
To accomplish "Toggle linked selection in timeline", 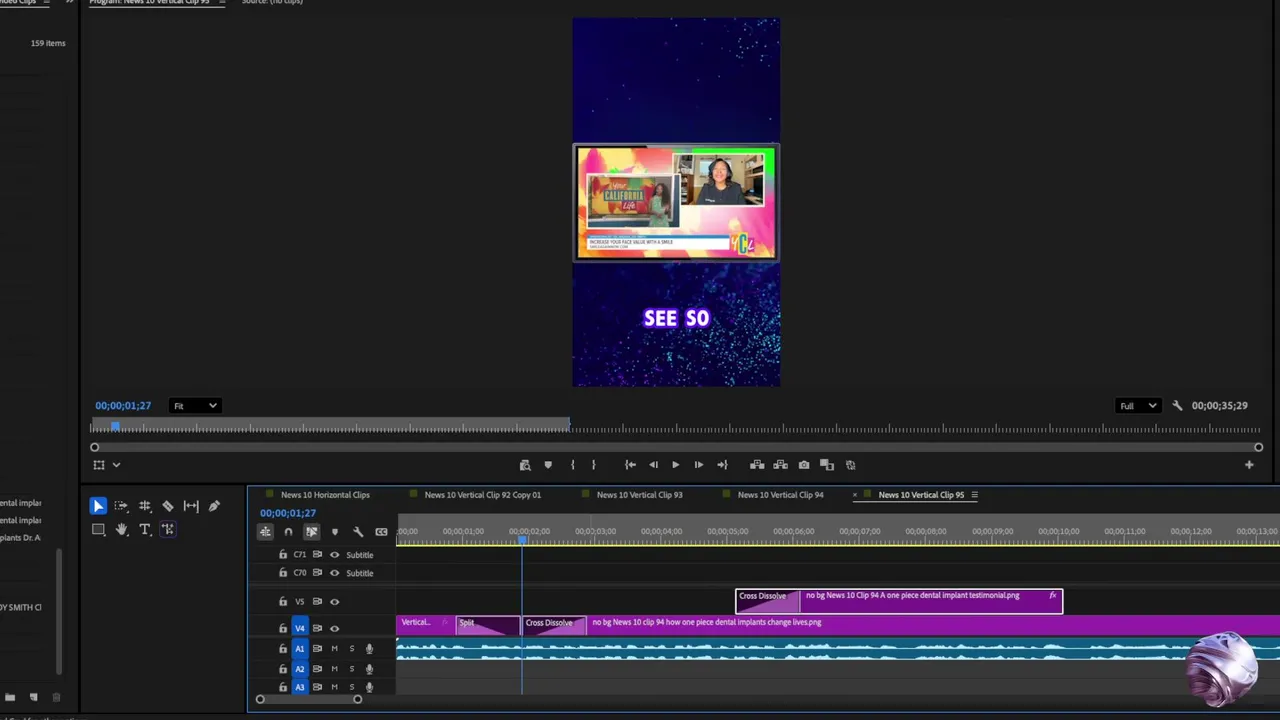I will pyautogui.click(x=311, y=532).
